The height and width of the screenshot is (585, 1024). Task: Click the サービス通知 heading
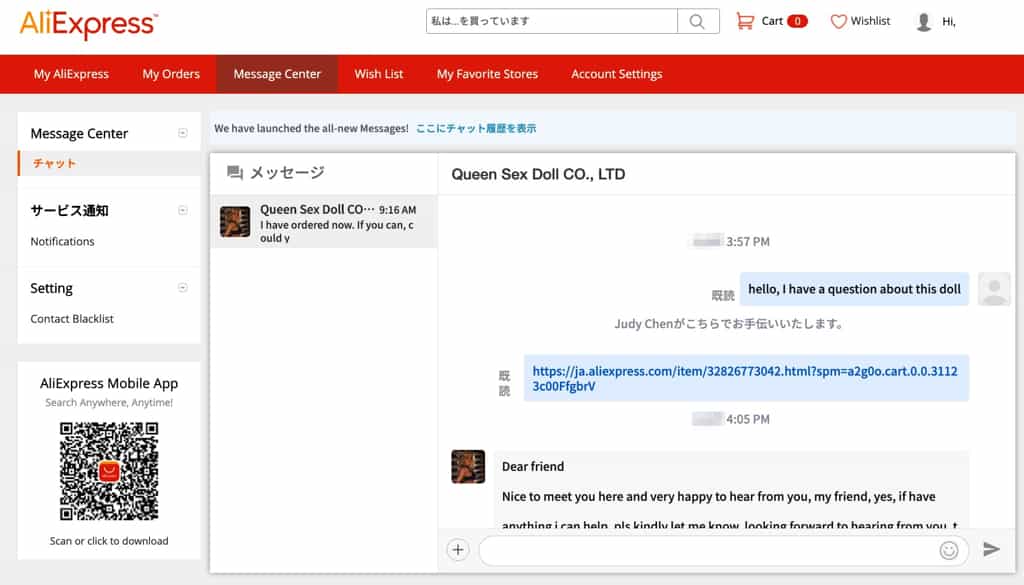[69, 210]
